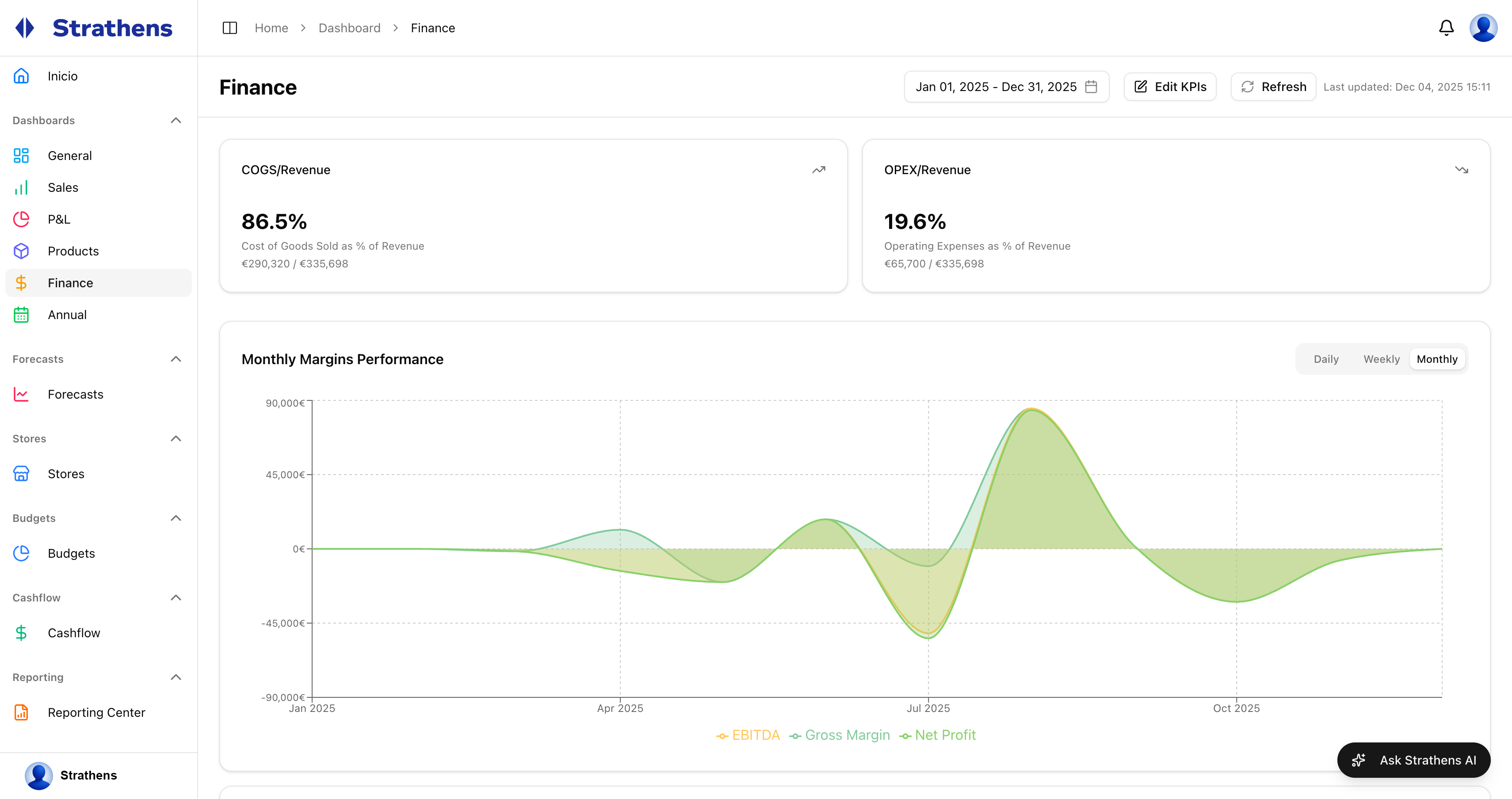
Task: Open the P&L pie chart icon
Action: [21, 219]
